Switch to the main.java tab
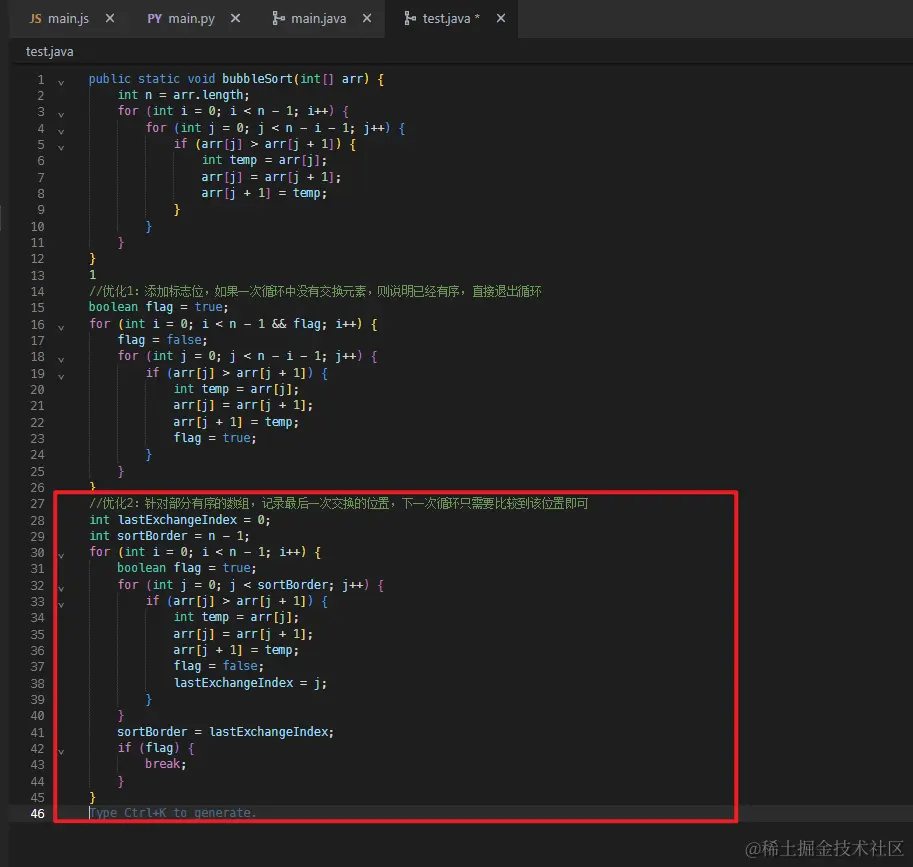Screen dimensions: 913x867 319,19
